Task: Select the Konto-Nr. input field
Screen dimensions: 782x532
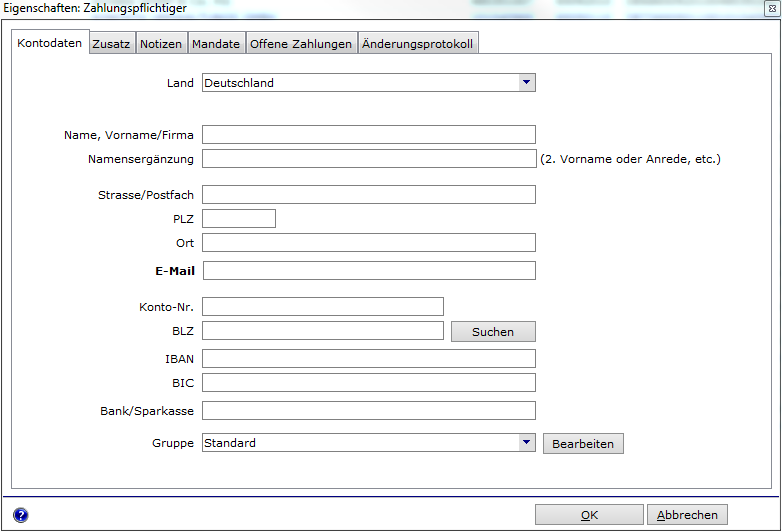Action: point(323,306)
